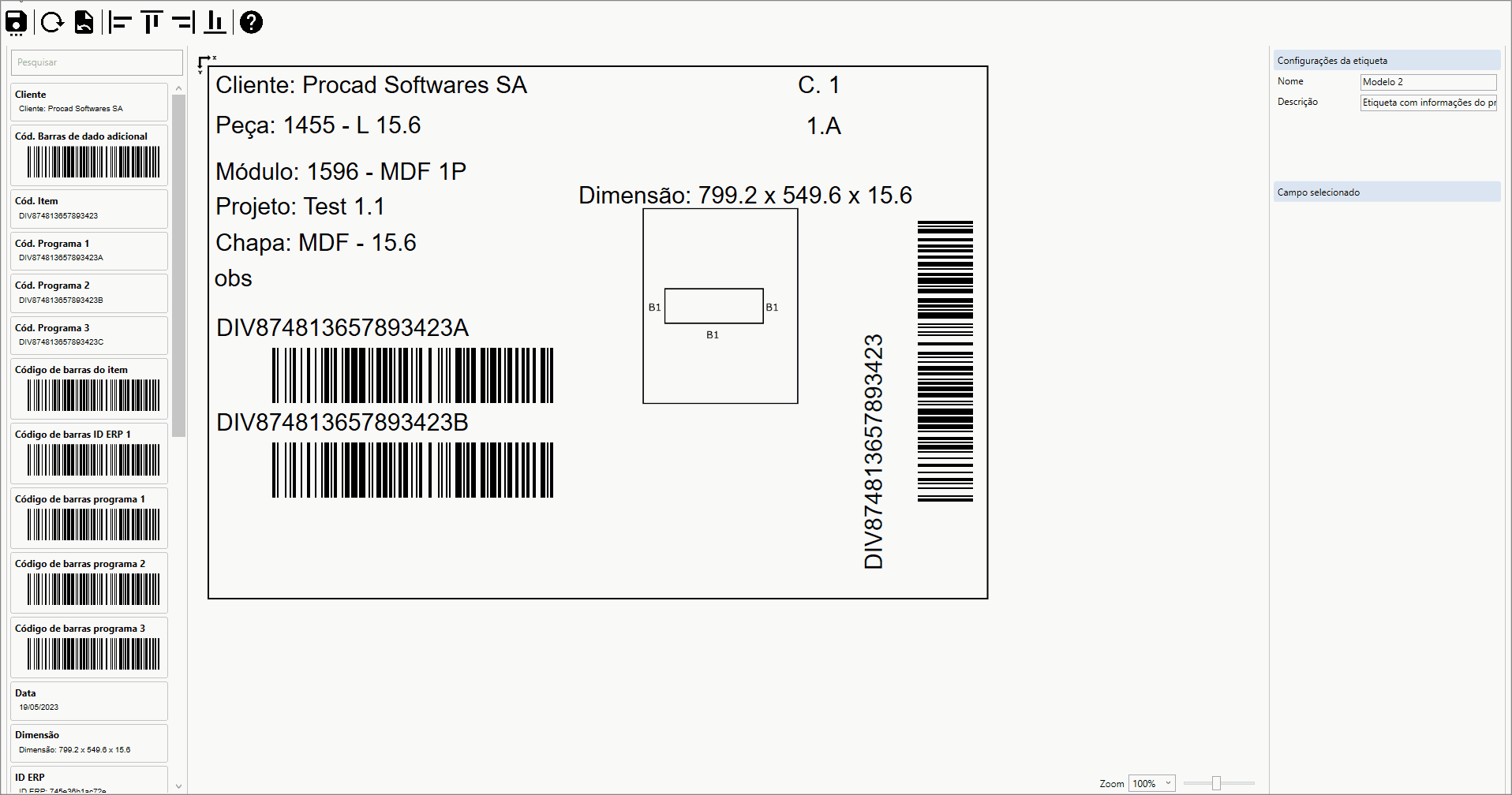
Task: Select the ID ERP field card
Action: pos(89,781)
